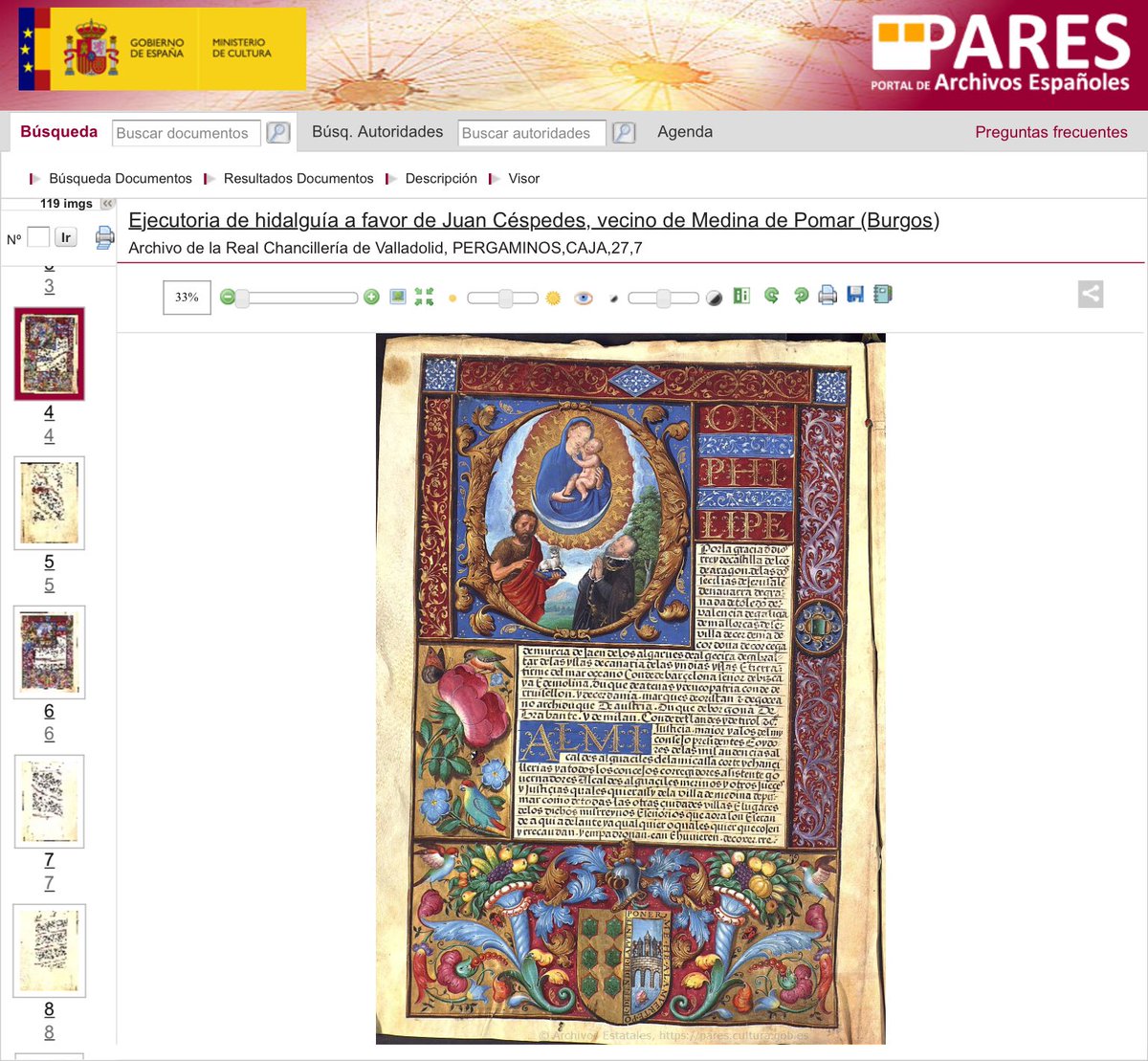Click the 33% zoom percentage field
The width and height of the screenshot is (1148, 1061).
[187, 298]
